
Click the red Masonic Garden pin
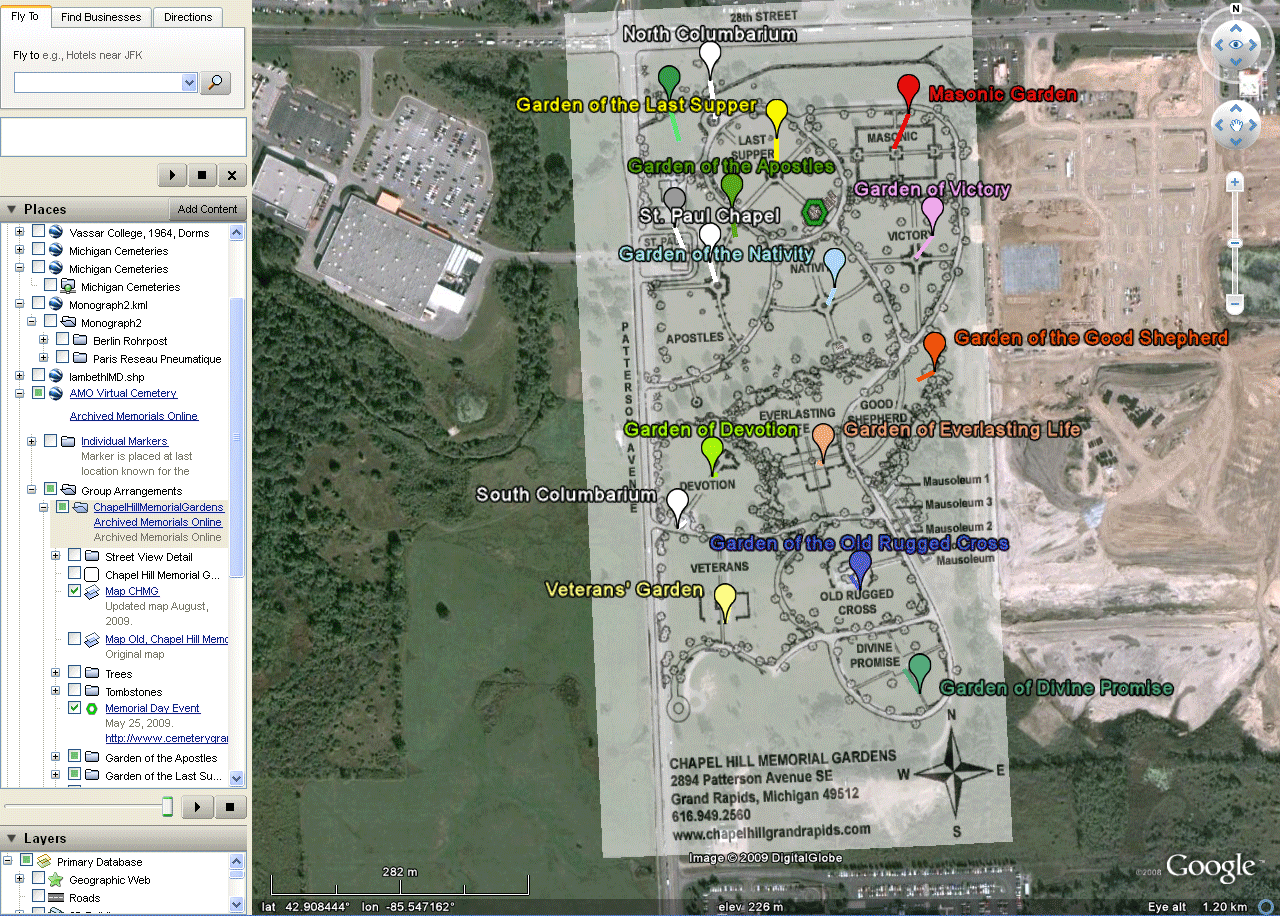pos(908,89)
